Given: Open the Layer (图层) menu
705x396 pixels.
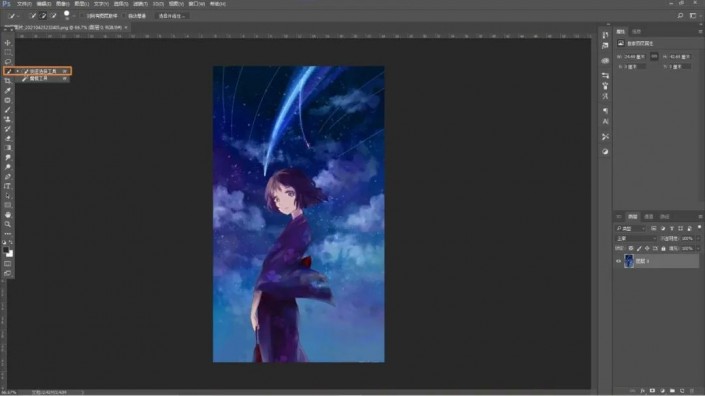Looking at the screenshot, I should click(x=81, y=4).
